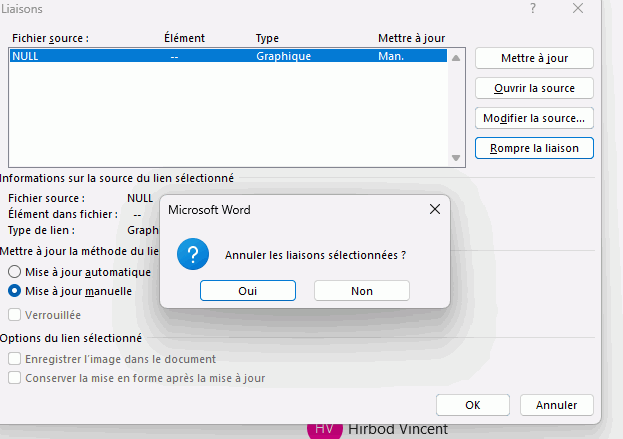Click the Mettre à jour button
Screen dimensions: 623x439
click(x=534, y=58)
